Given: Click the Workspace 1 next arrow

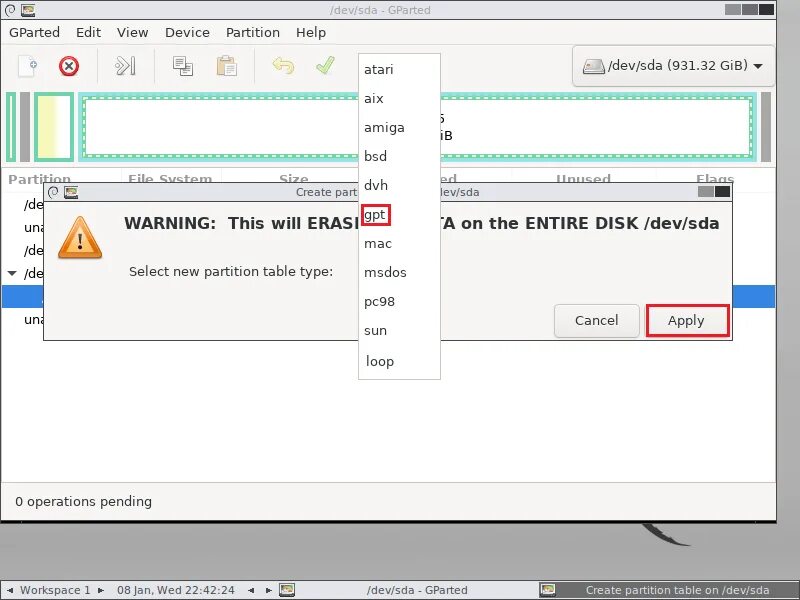Looking at the screenshot, I should point(101,590).
